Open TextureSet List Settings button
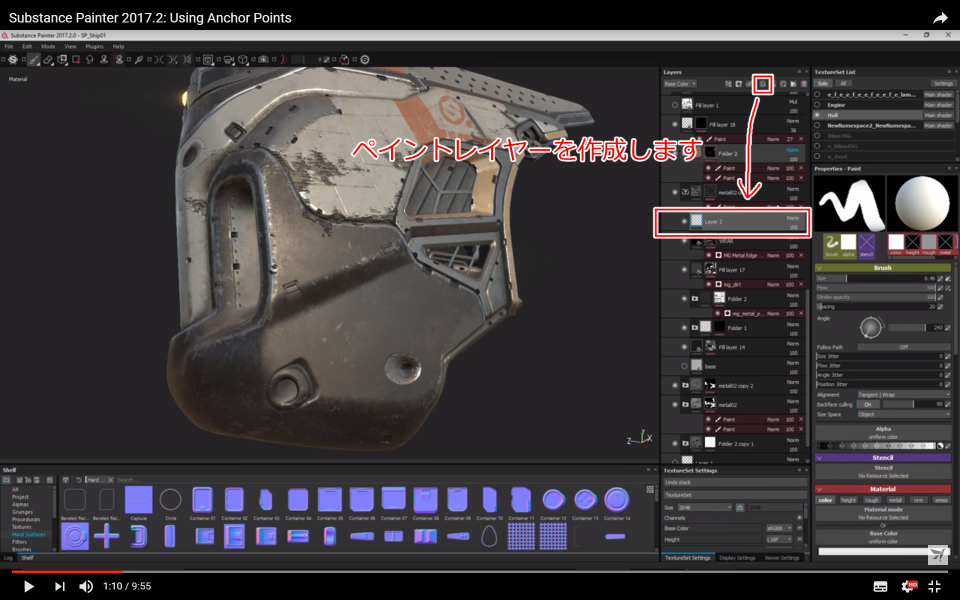Viewport: 960px width, 600px height. [943, 83]
